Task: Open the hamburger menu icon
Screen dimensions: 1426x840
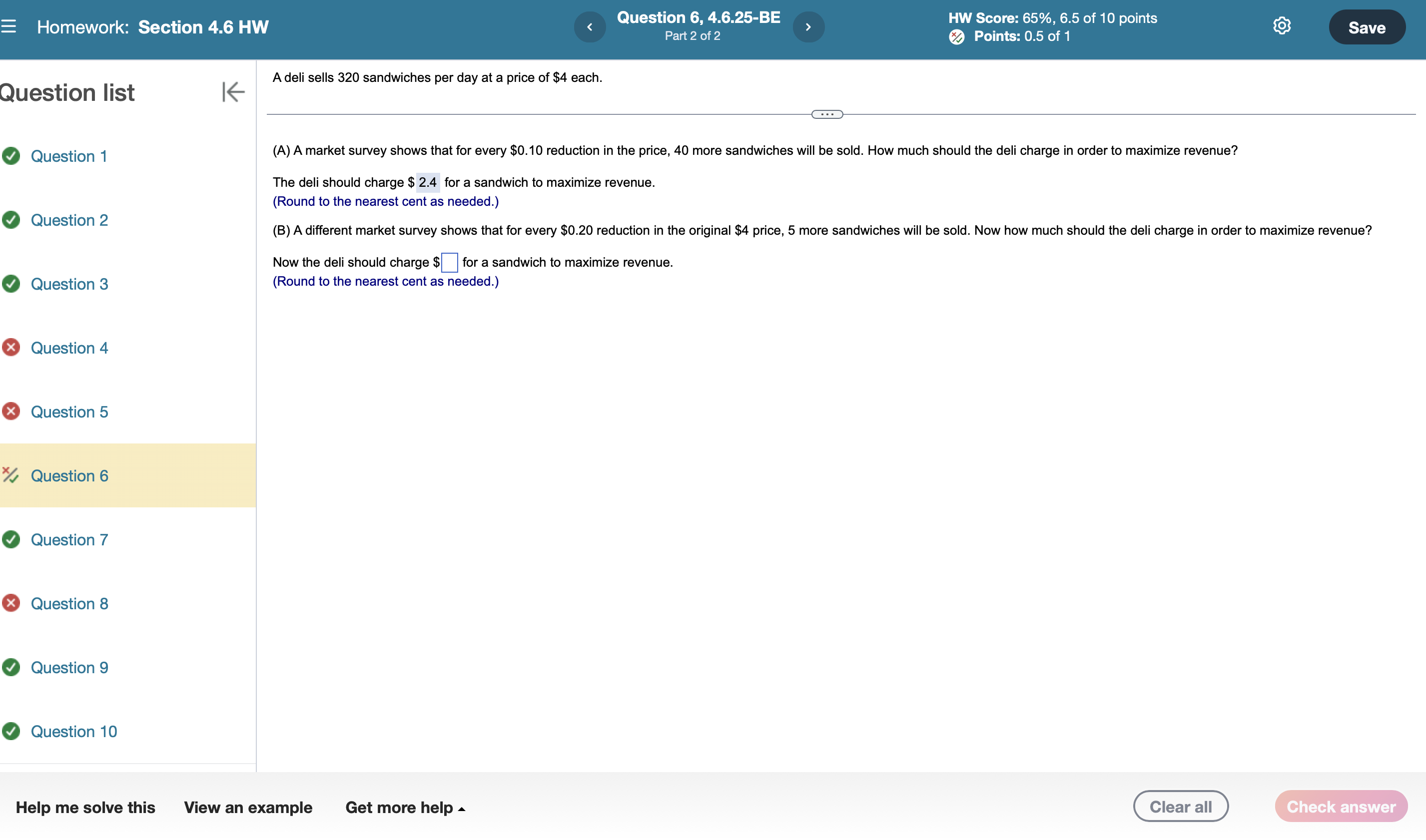Action: 8,26
